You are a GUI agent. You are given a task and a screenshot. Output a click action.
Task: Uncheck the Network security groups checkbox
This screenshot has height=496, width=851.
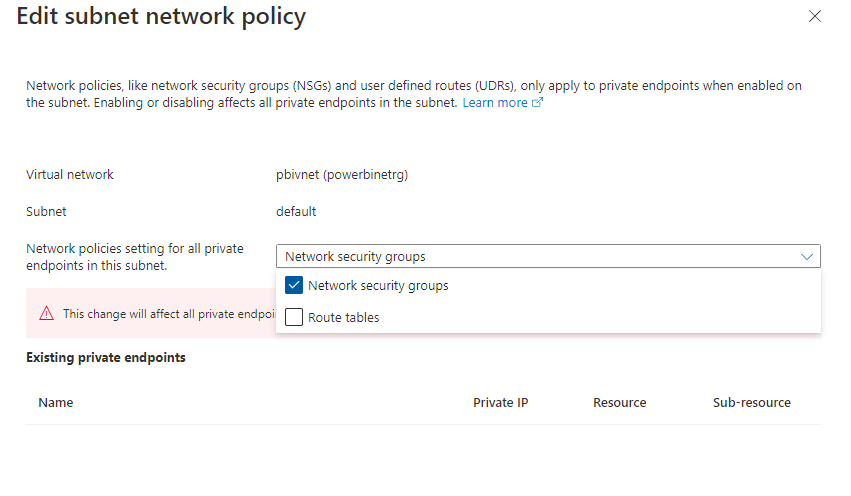tap(294, 285)
